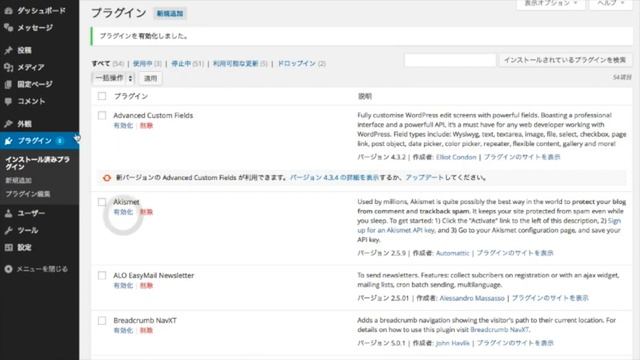The width and height of the screenshot is (640, 360).
Task: View version 4.3.4 details link
Action: [x=335, y=178]
